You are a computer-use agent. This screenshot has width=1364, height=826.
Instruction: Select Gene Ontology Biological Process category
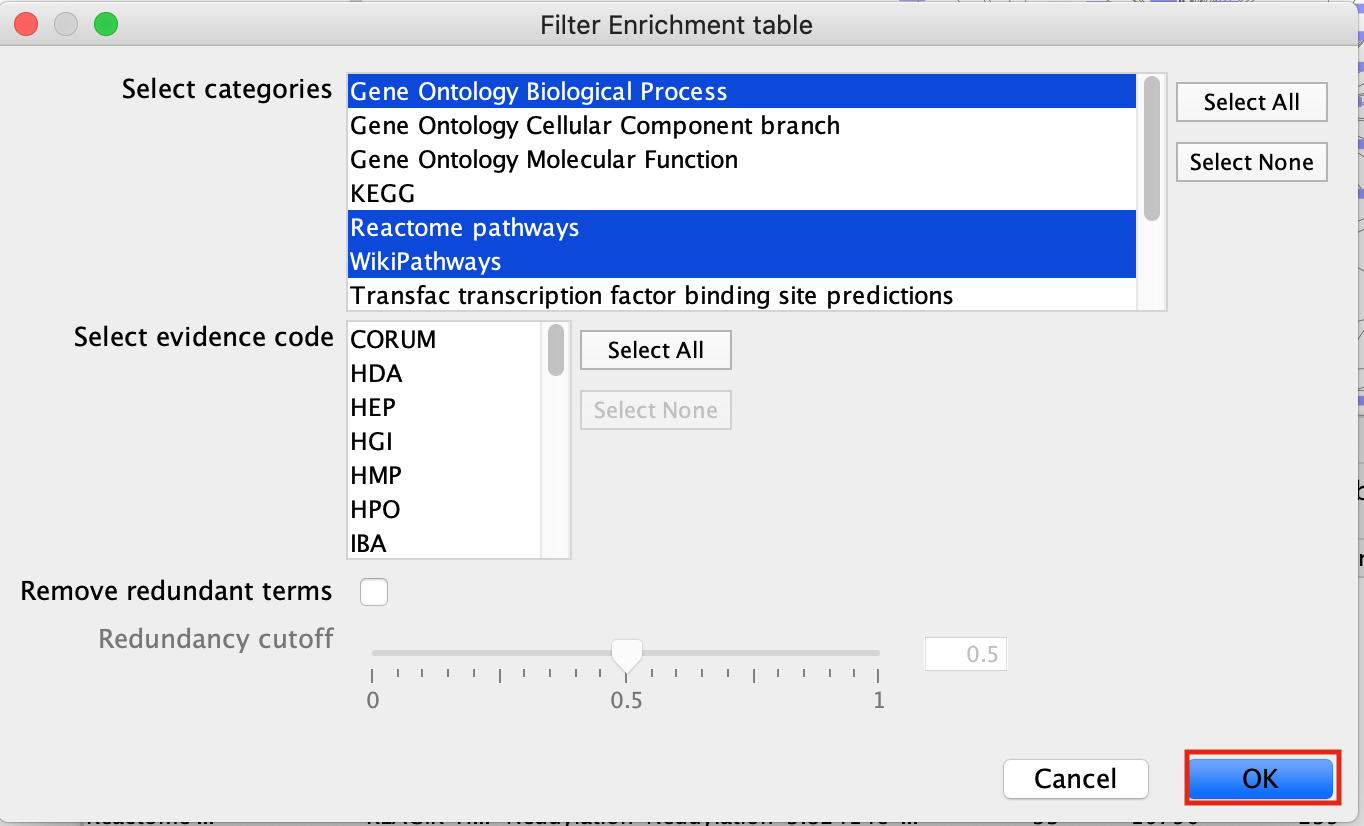(x=538, y=92)
